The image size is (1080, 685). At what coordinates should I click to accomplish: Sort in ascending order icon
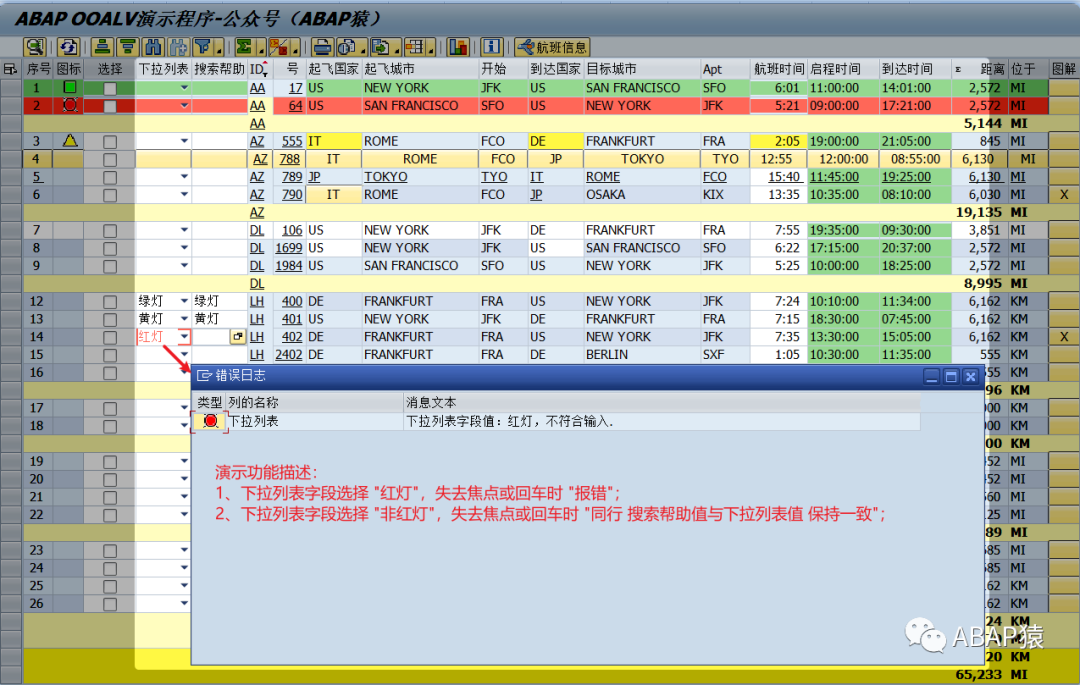[102, 47]
